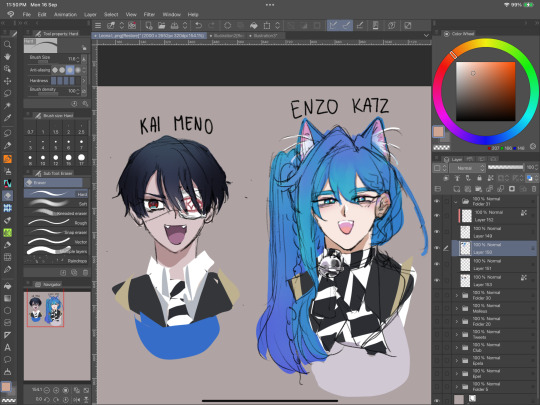The height and width of the screenshot is (405, 540).
Task: Open the Filter menu
Action: pos(149,14)
